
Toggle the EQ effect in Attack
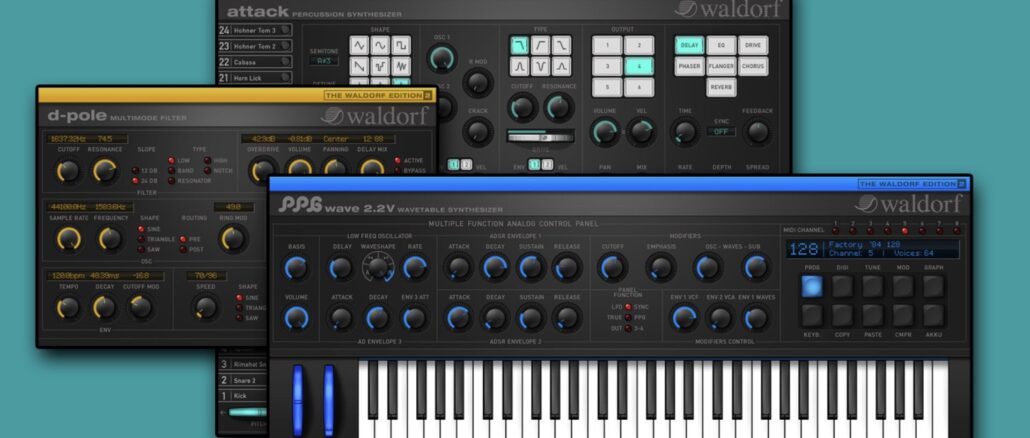[721, 45]
